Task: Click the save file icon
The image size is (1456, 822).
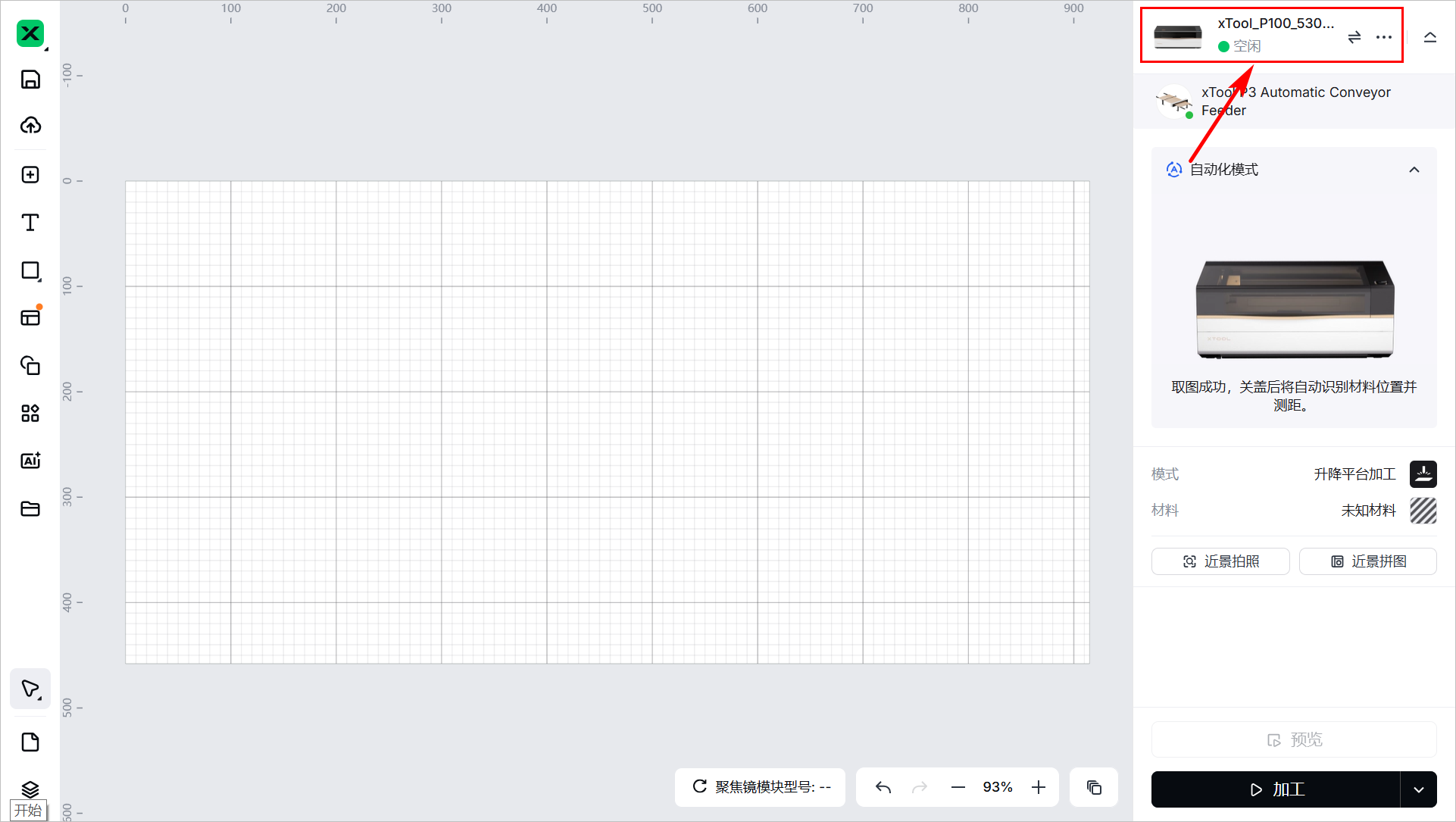Action: (x=30, y=80)
